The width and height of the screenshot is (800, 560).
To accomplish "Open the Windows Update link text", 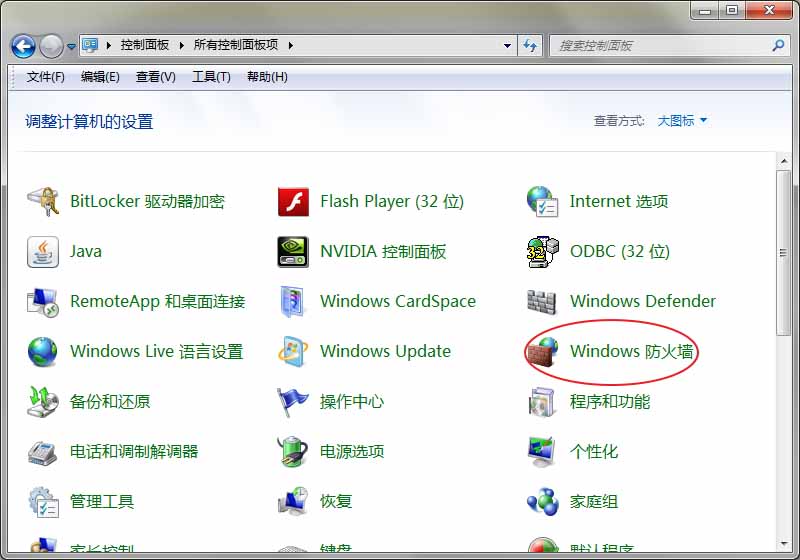I will (386, 351).
